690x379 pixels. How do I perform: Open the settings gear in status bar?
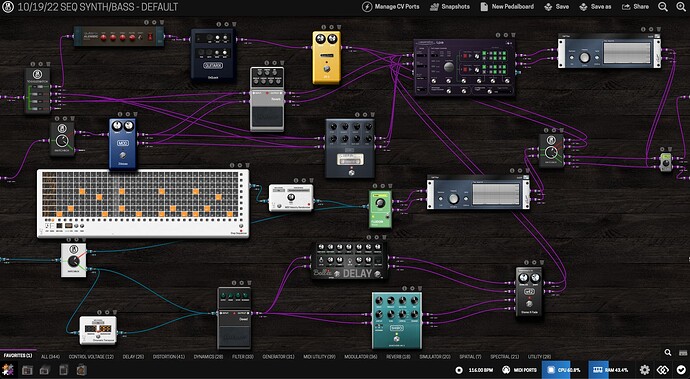pos(645,370)
